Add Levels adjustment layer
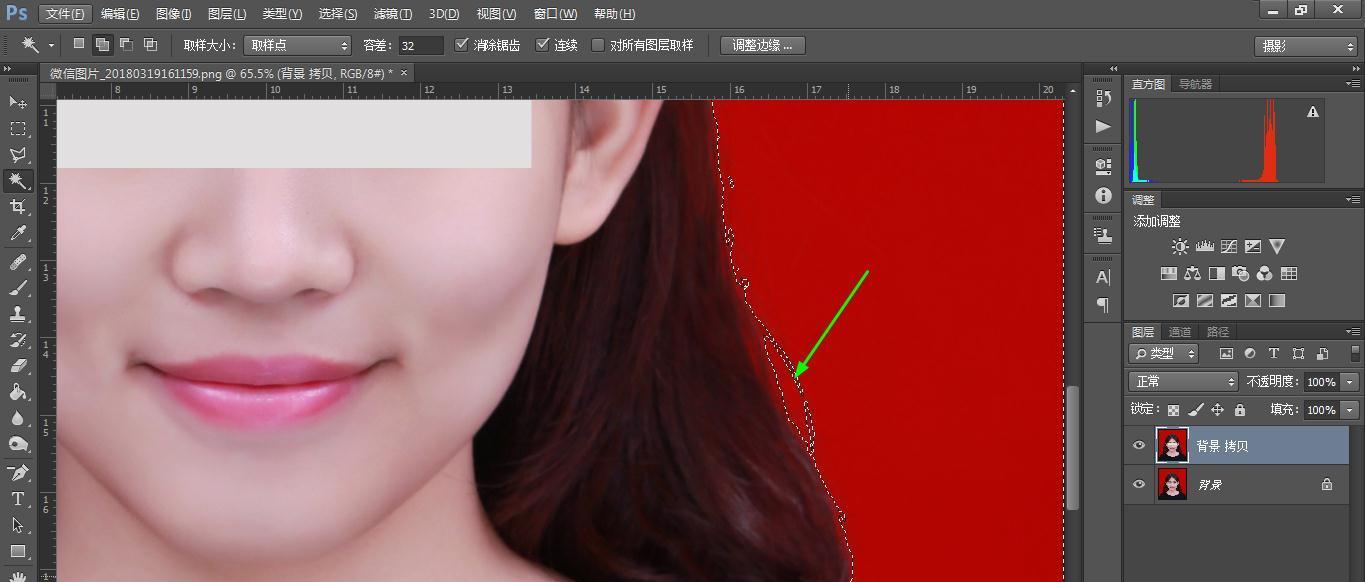The image size is (1365, 582). [1205, 247]
